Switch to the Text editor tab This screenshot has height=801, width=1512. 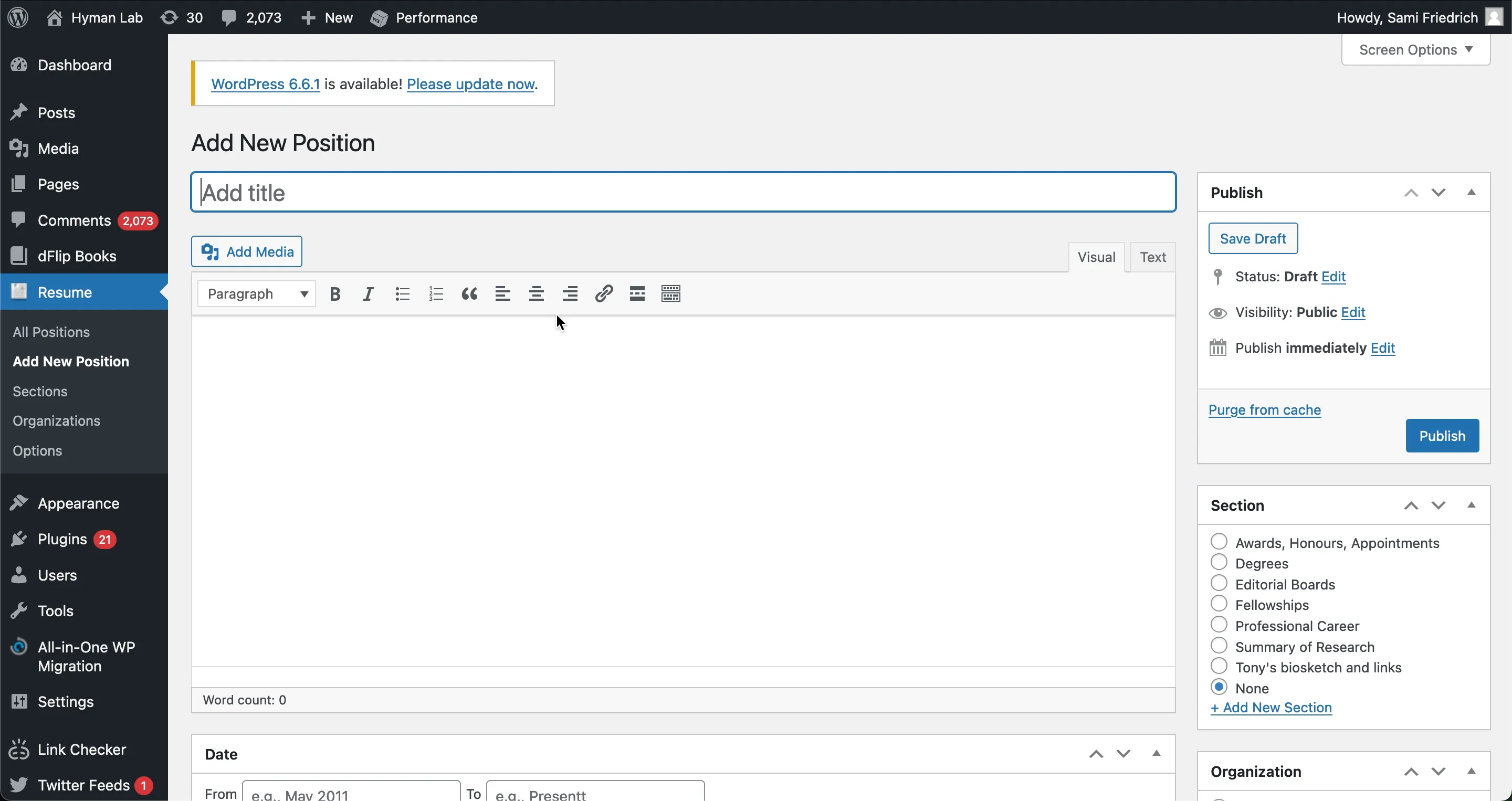[1152, 258]
